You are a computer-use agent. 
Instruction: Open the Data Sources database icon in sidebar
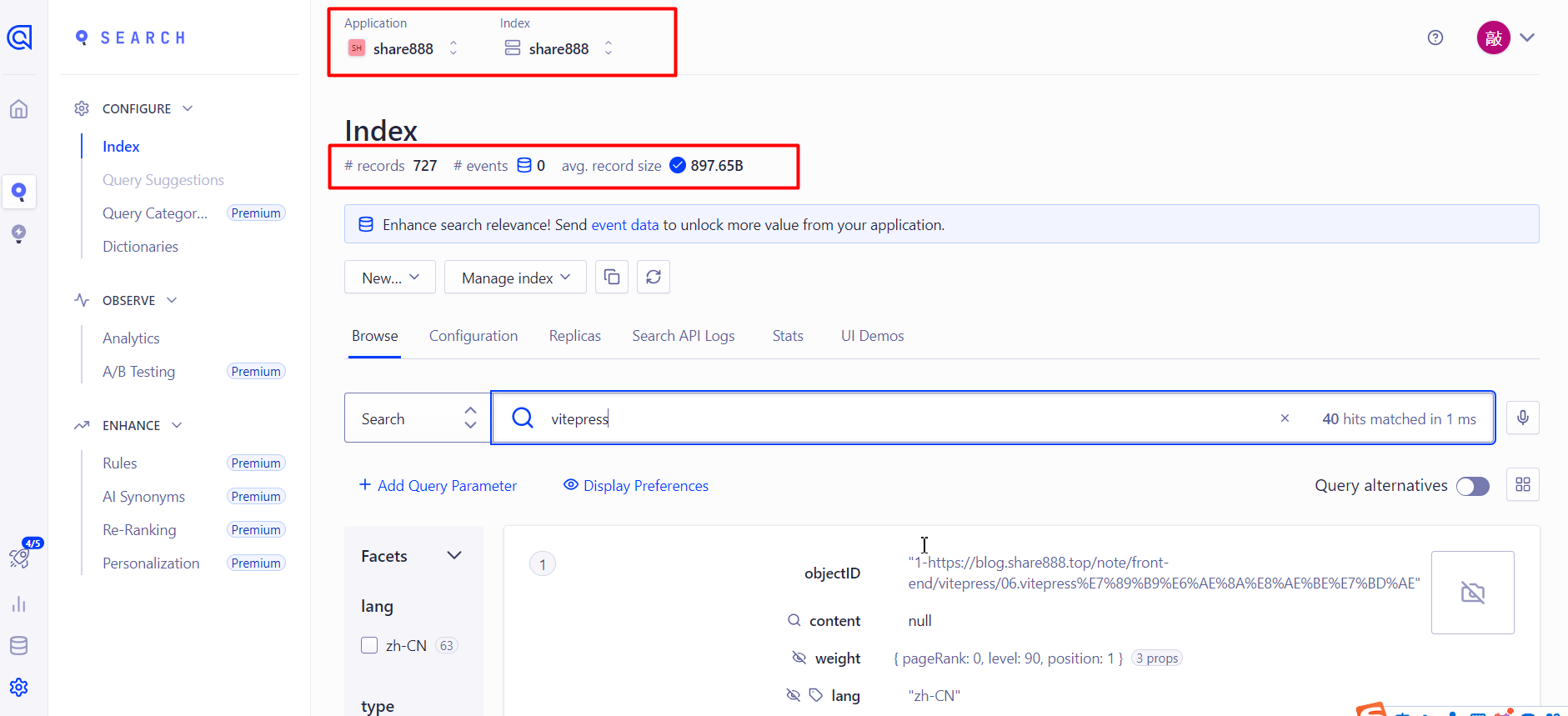tap(19, 645)
